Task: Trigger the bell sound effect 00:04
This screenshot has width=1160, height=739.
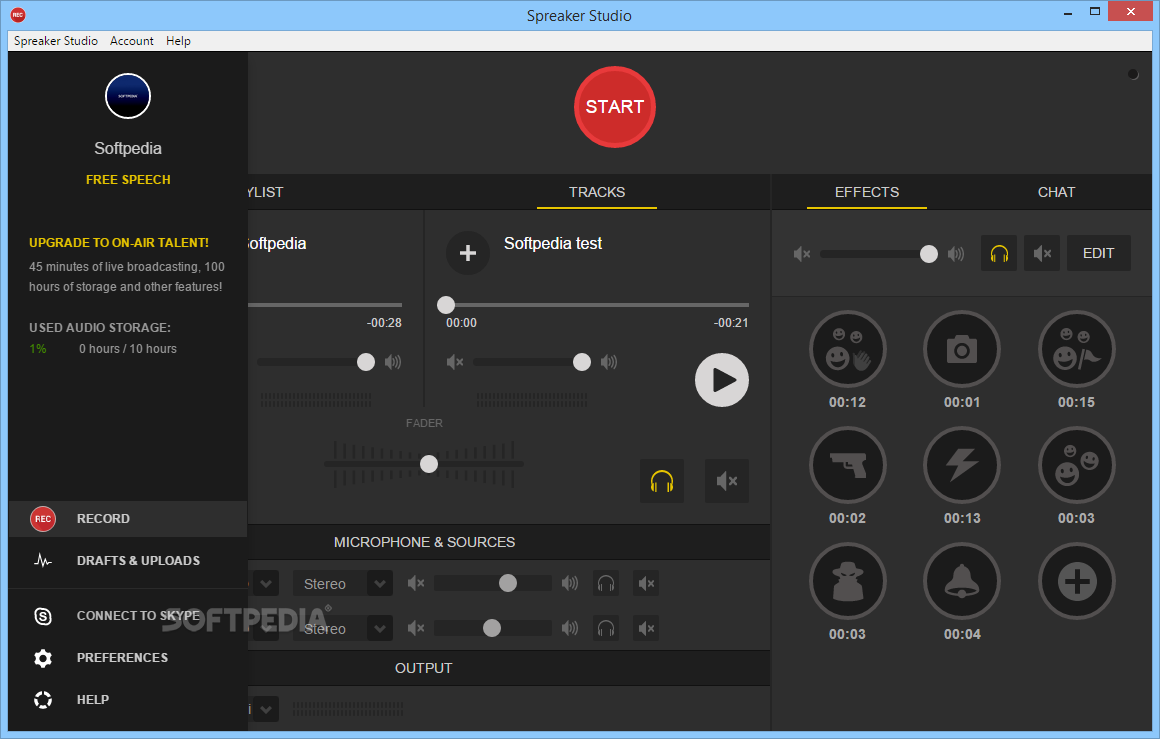Action: tap(962, 581)
